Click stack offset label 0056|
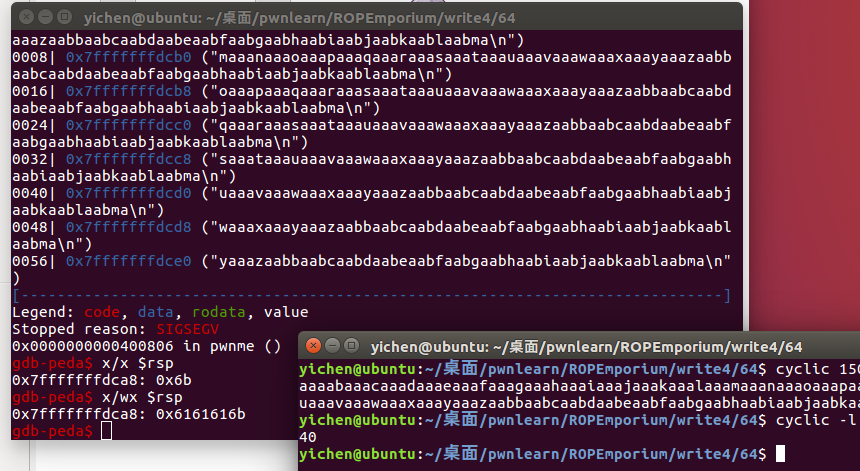This screenshot has width=860, height=471. [34, 261]
